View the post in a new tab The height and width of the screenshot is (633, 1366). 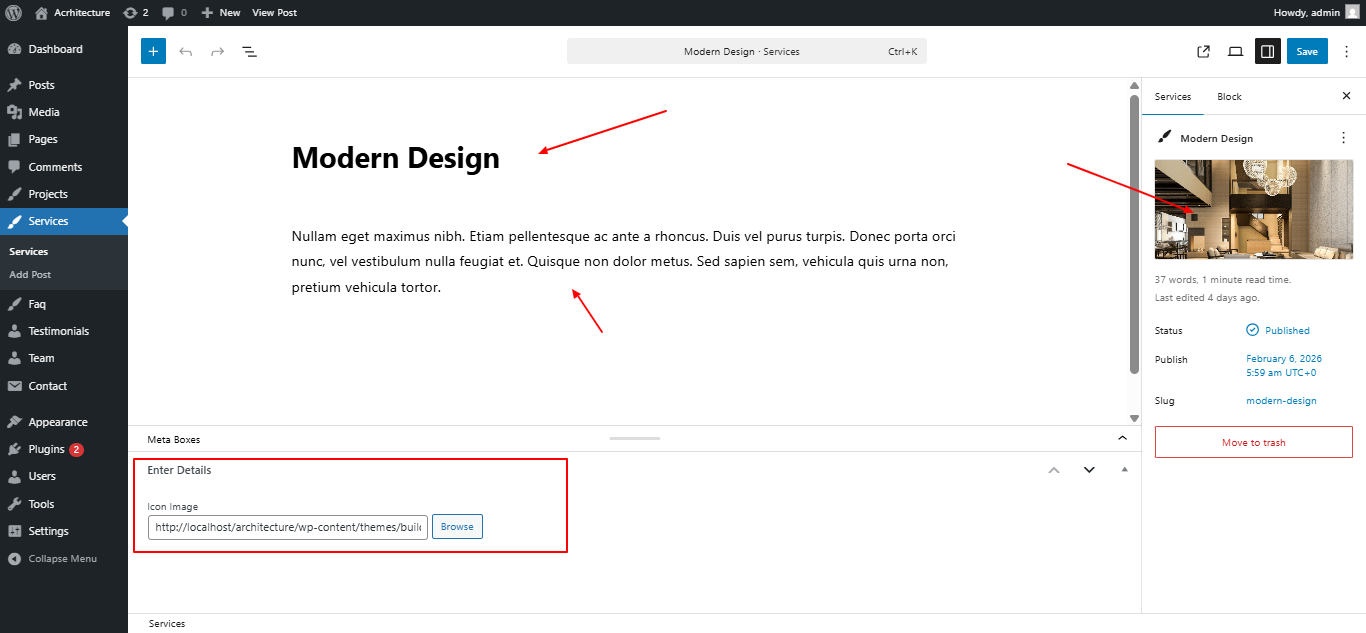pos(1203,51)
